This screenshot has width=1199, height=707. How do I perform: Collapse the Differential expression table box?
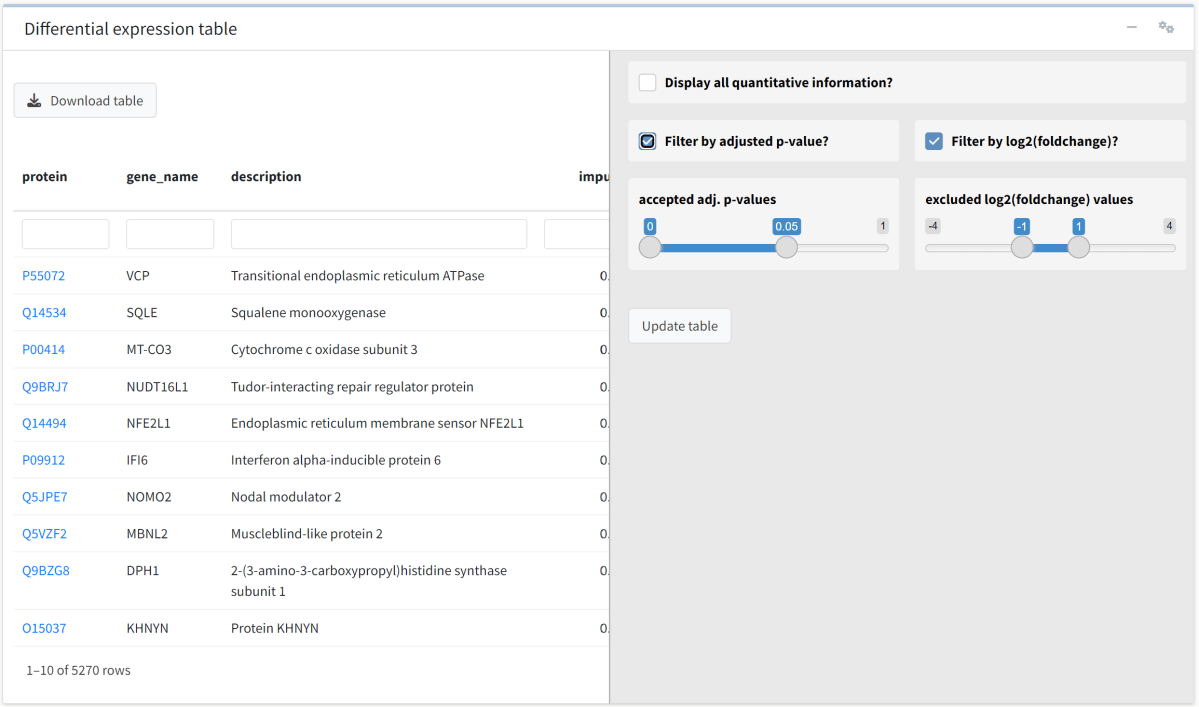[1132, 28]
